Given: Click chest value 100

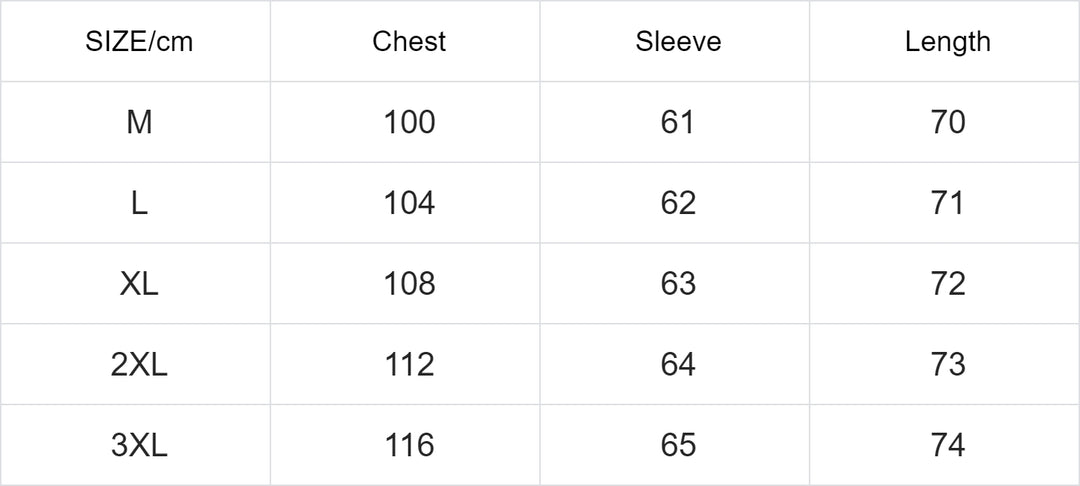Looking at the screenshot, I should (409, 123).
